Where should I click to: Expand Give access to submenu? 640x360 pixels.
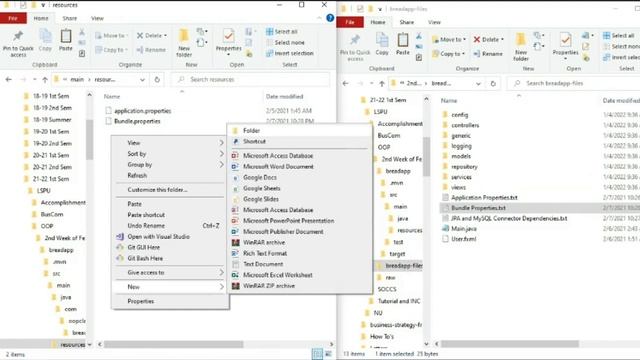(170, 272)
